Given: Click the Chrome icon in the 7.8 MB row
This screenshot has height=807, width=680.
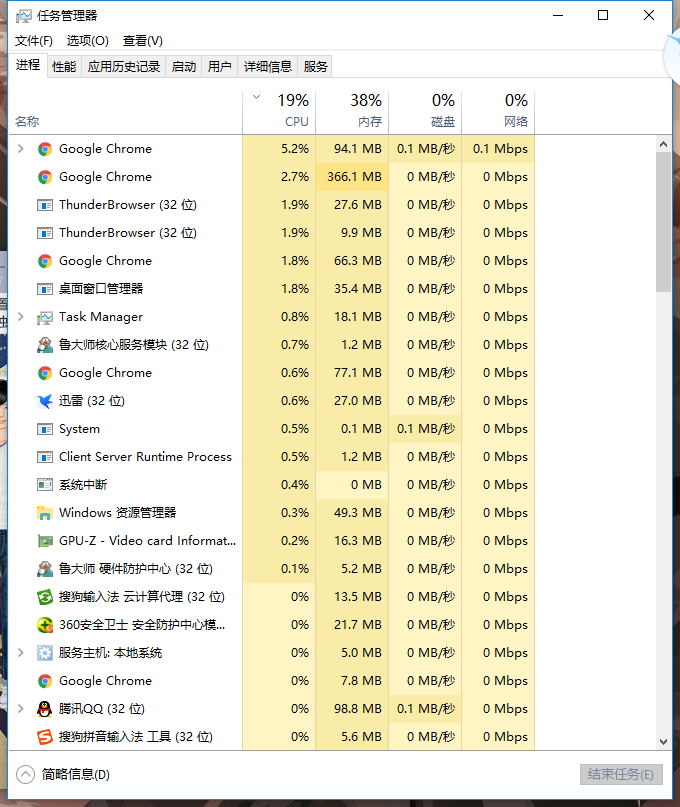Looking at the screenshot, I should click(45, 681).
